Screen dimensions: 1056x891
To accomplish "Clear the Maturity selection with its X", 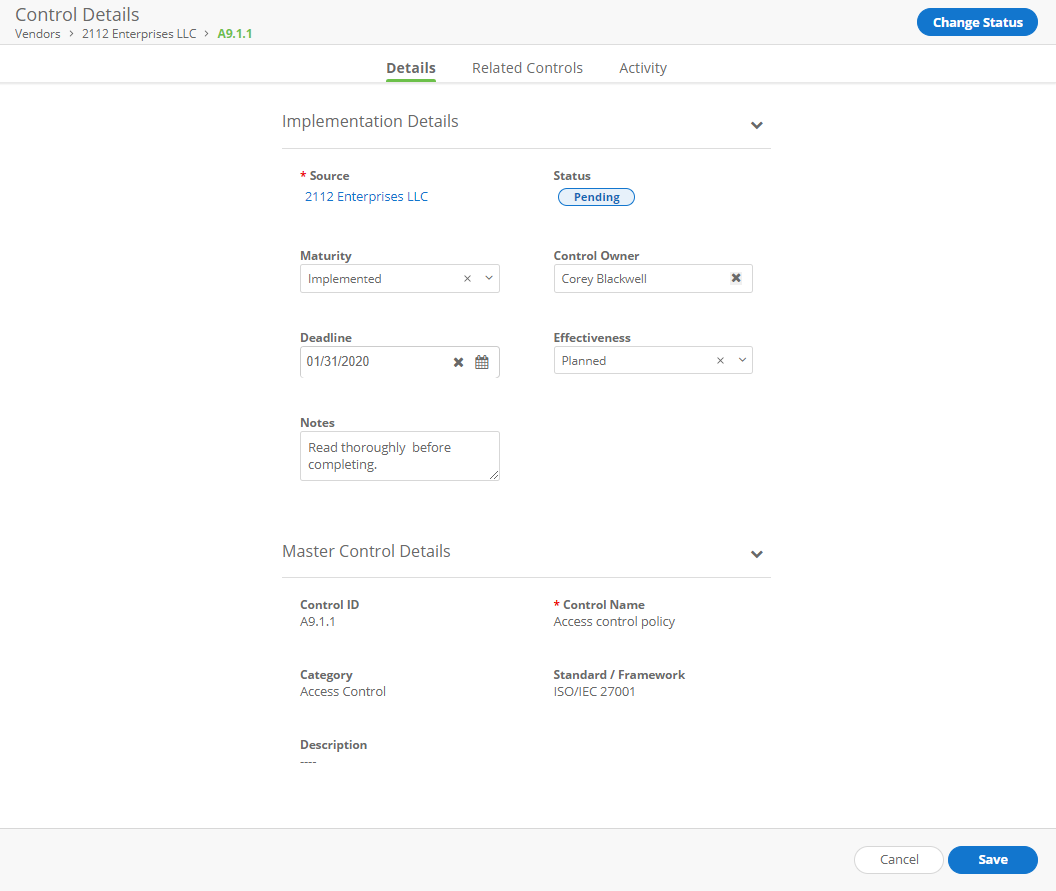I will (466, 278).
